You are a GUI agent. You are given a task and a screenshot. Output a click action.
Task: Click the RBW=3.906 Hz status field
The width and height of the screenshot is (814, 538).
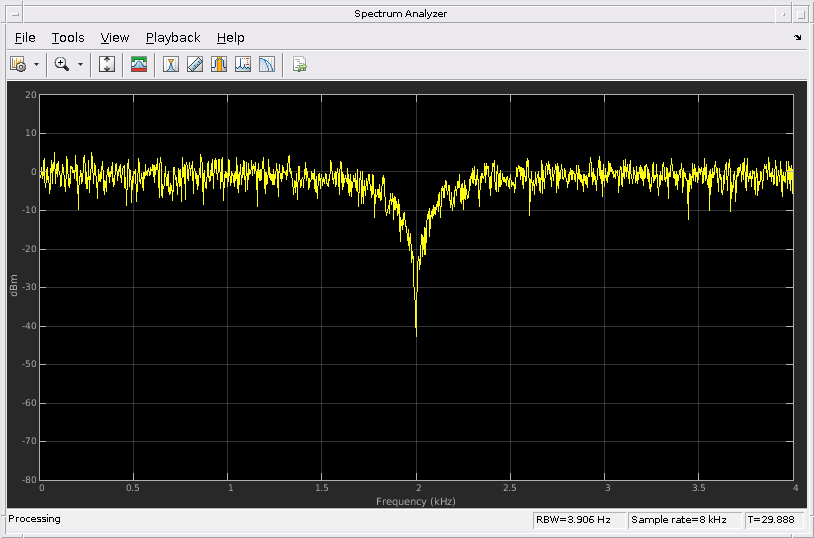(578, 520)
